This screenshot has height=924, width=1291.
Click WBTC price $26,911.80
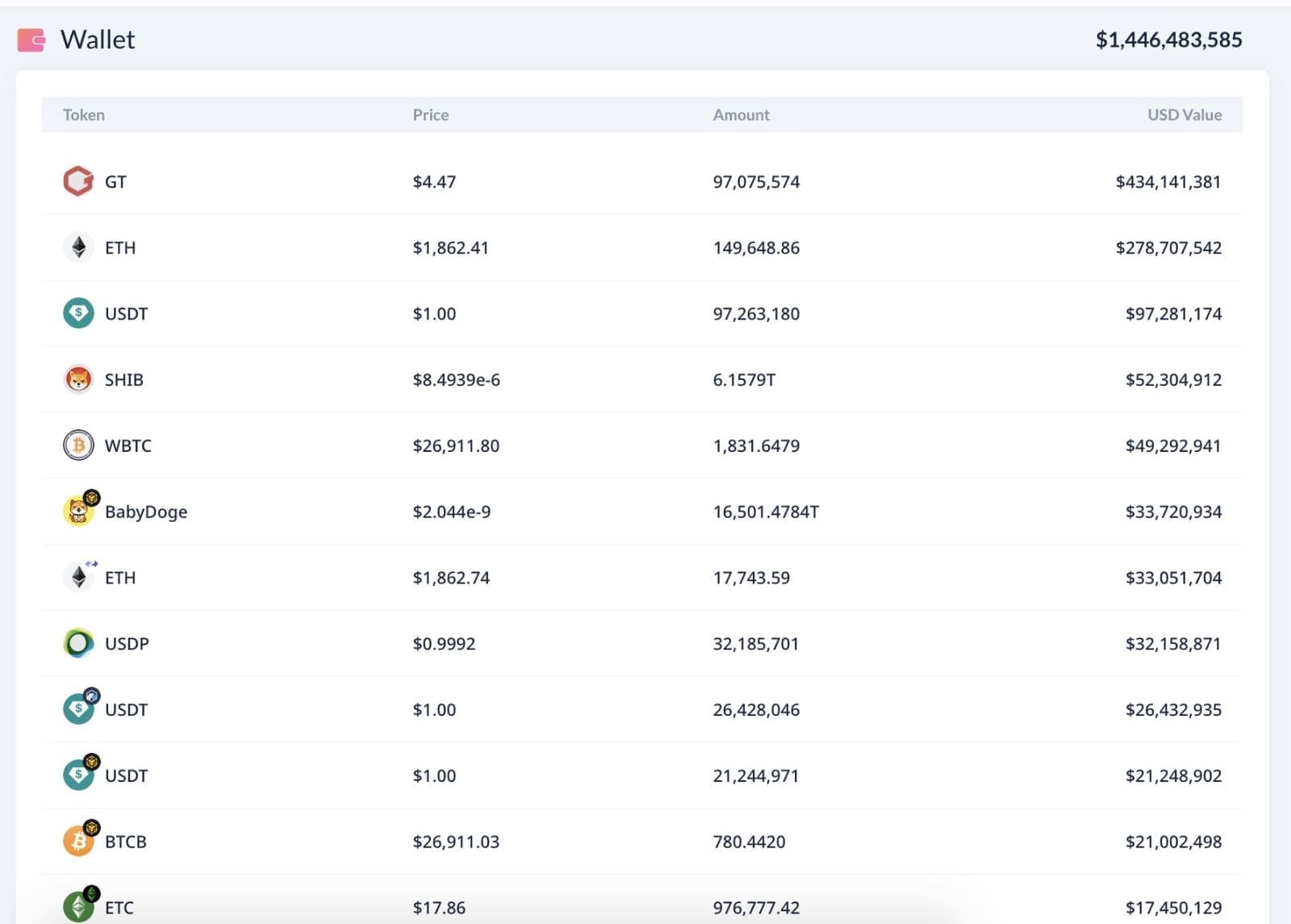click(x=456, y=445)
